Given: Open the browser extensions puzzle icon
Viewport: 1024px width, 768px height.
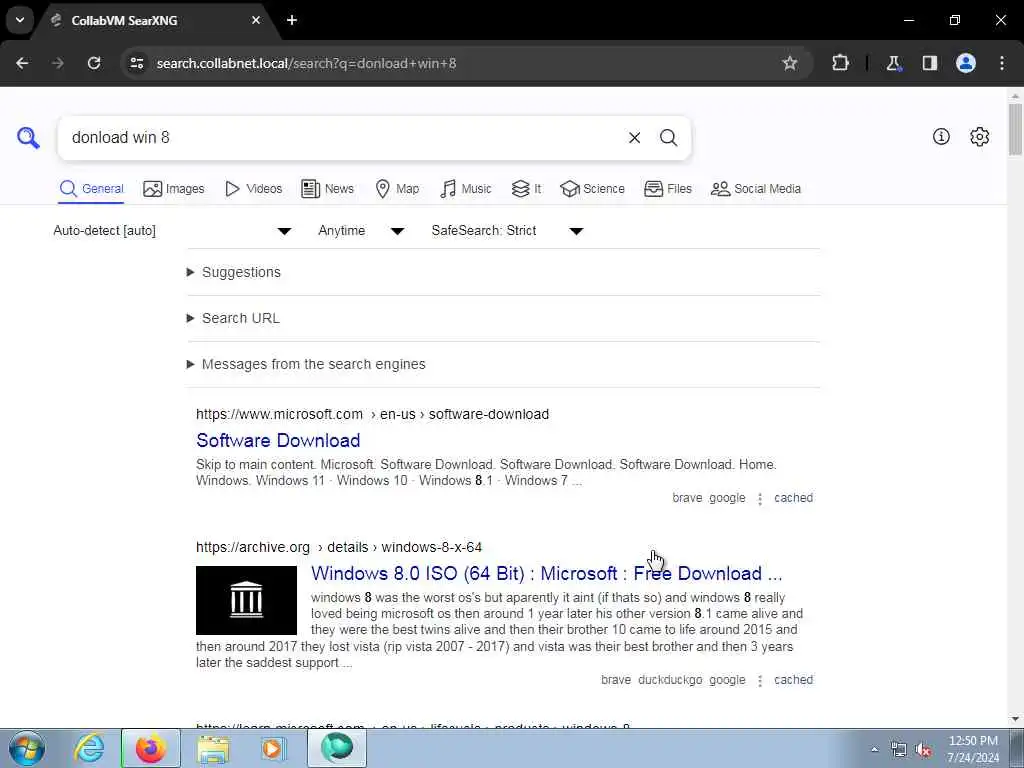Looking at the screenshot, I should click(x=840, y=63).
